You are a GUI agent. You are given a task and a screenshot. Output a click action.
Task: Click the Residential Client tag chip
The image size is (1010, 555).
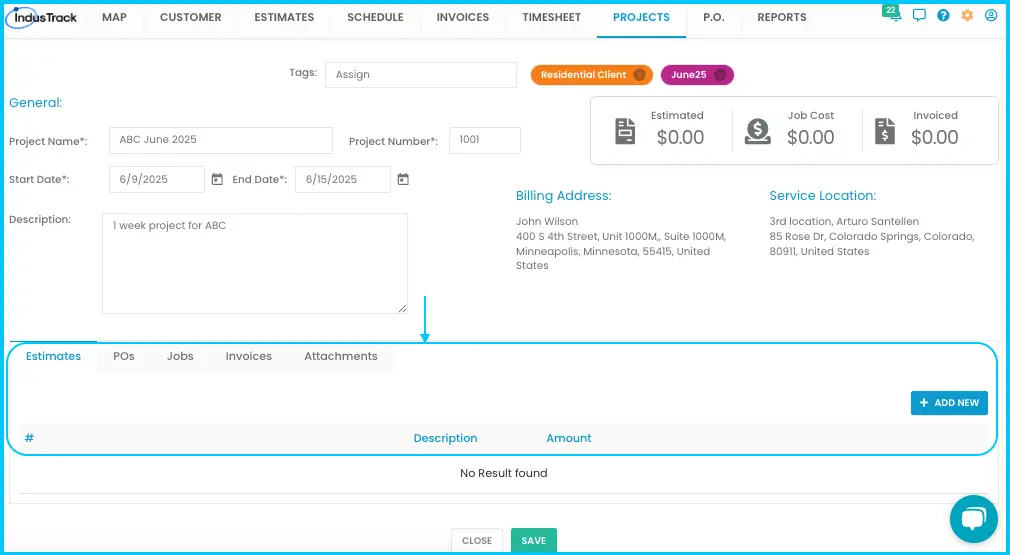pos(591,75)
